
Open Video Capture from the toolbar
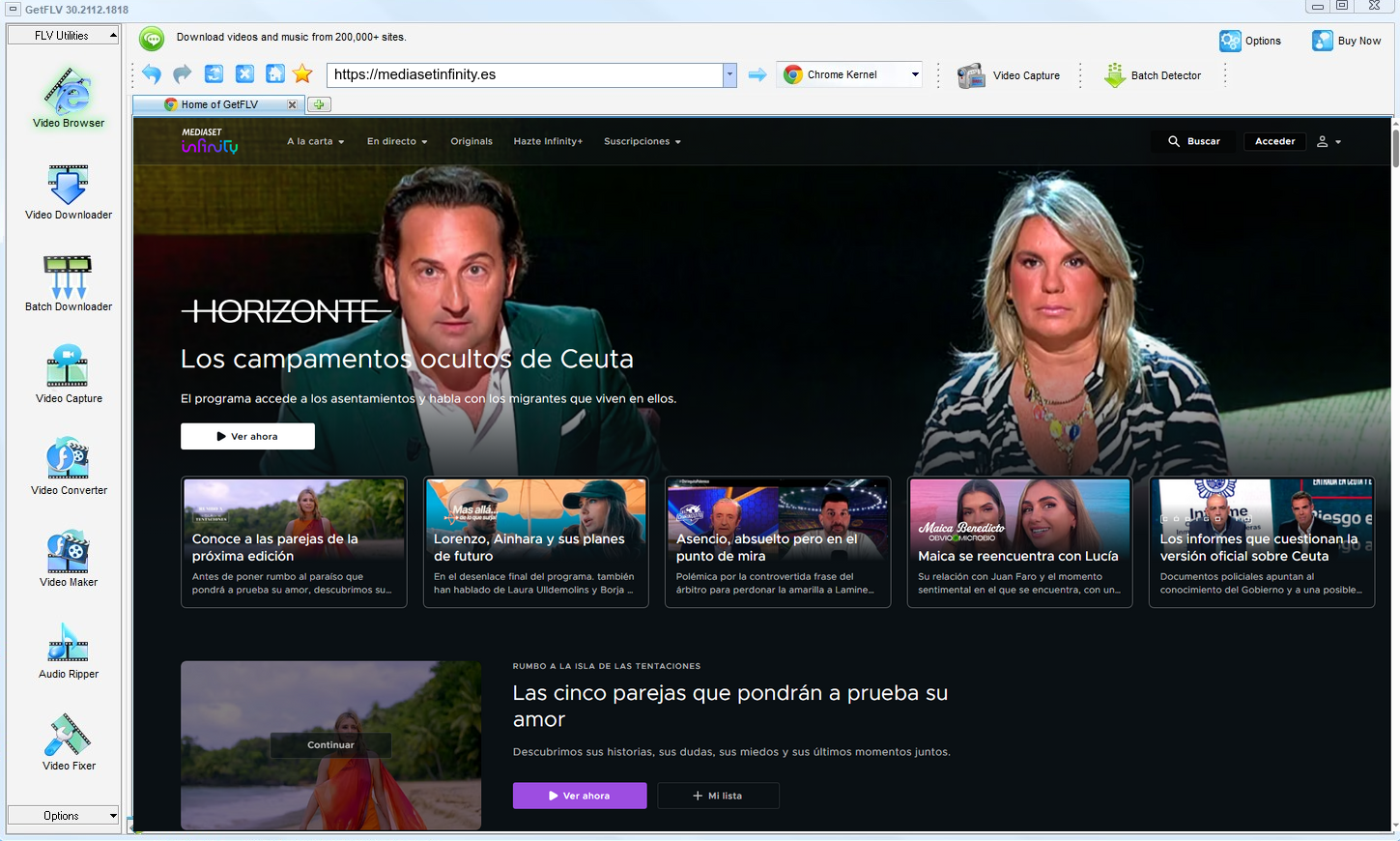(1009, 75)
